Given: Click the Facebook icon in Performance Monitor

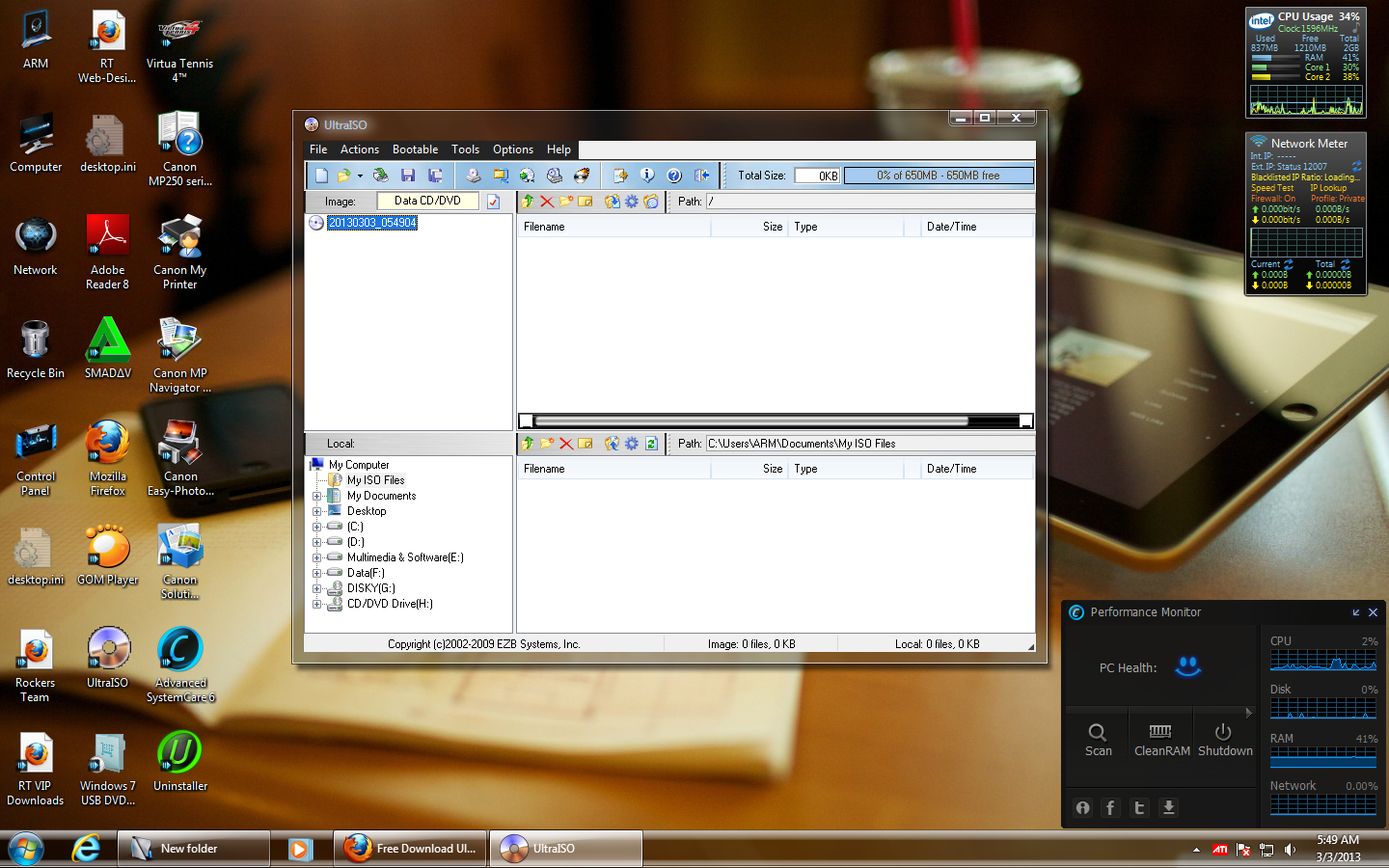Looking at the screenshot, I should tap(1110, 808).
